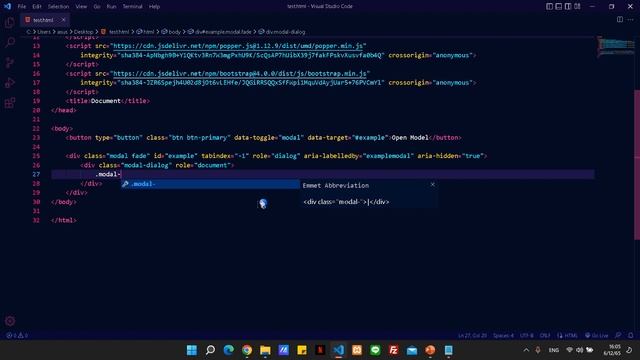640x360 pixels.
Task: Click the test.html breadcrumb segment
Action: coord(115,32)
